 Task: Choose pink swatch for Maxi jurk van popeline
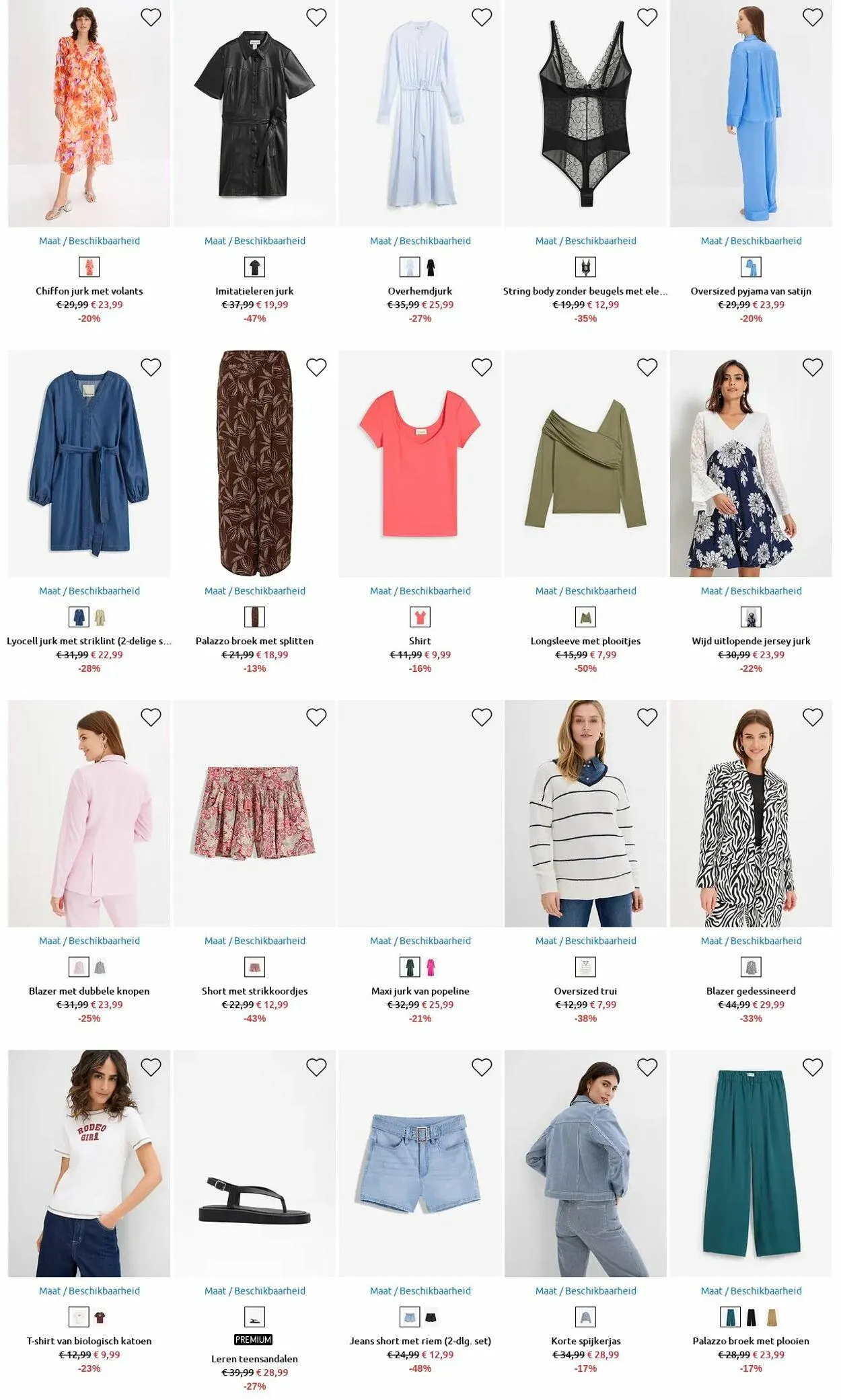point(431,967)
